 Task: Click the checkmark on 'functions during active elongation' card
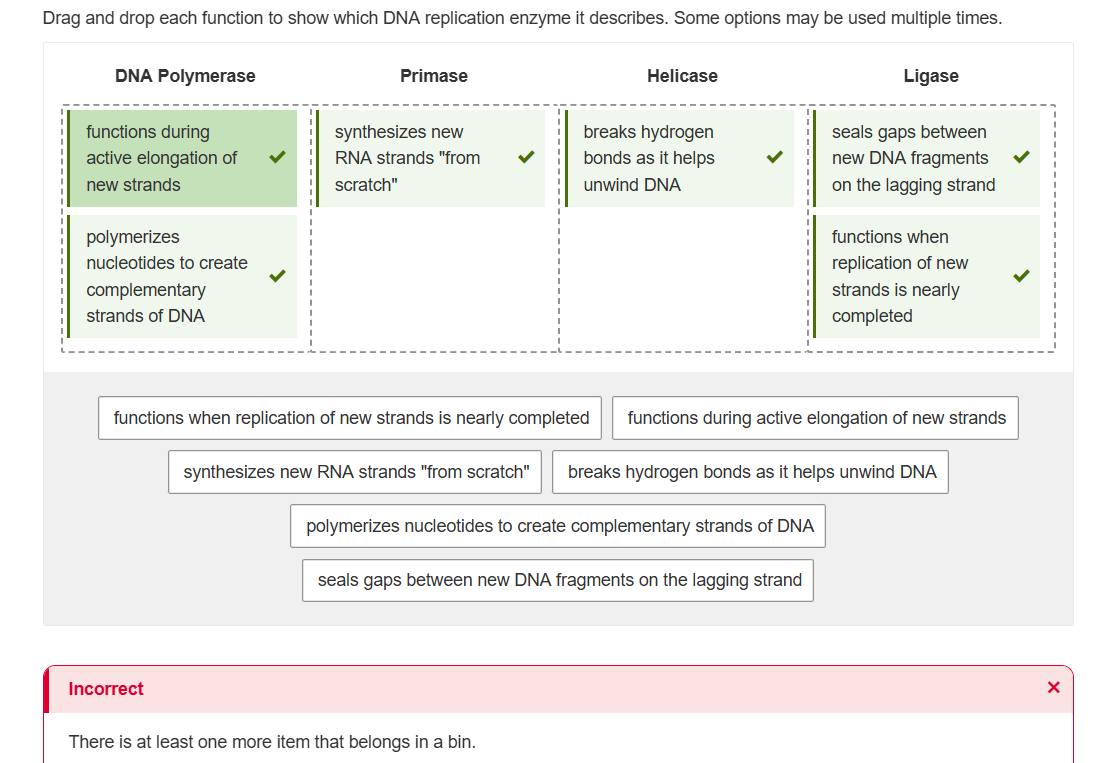[277, 157]
